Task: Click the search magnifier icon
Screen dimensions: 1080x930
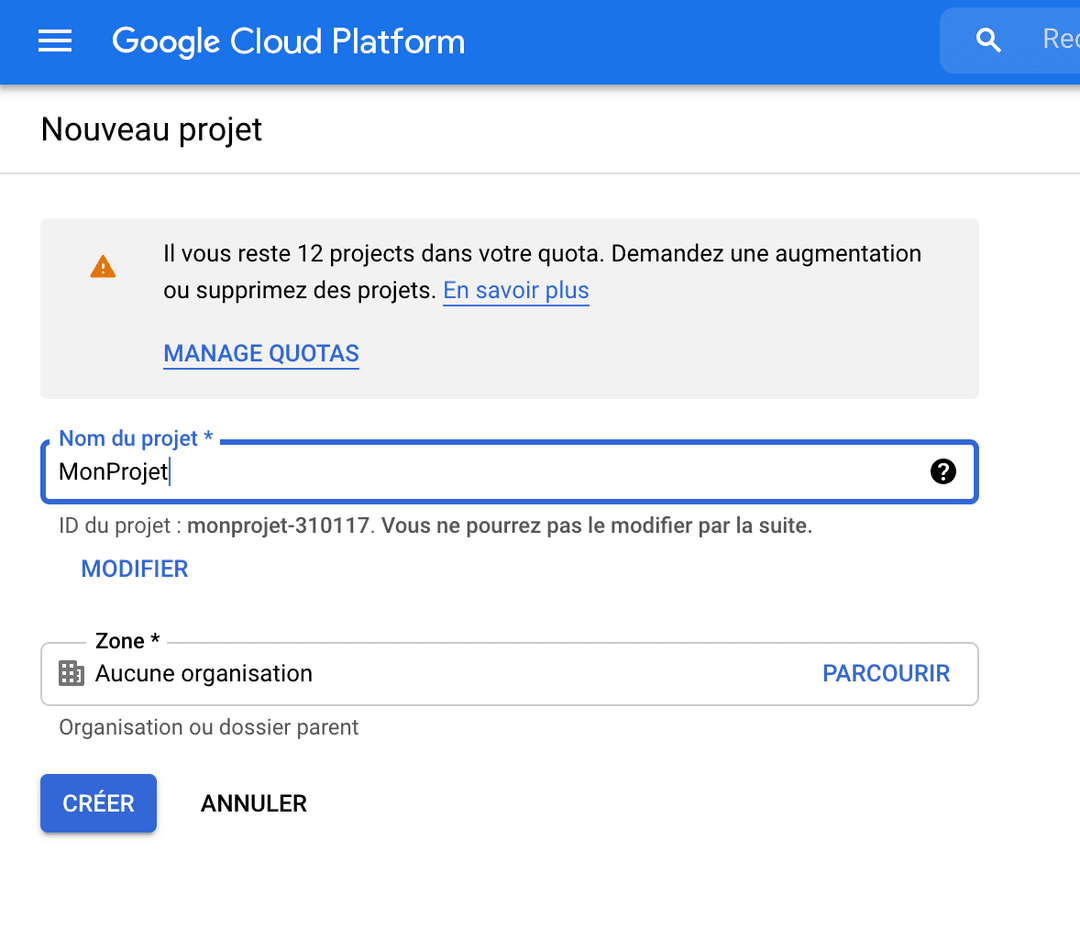Action: [x=988, y=40]
